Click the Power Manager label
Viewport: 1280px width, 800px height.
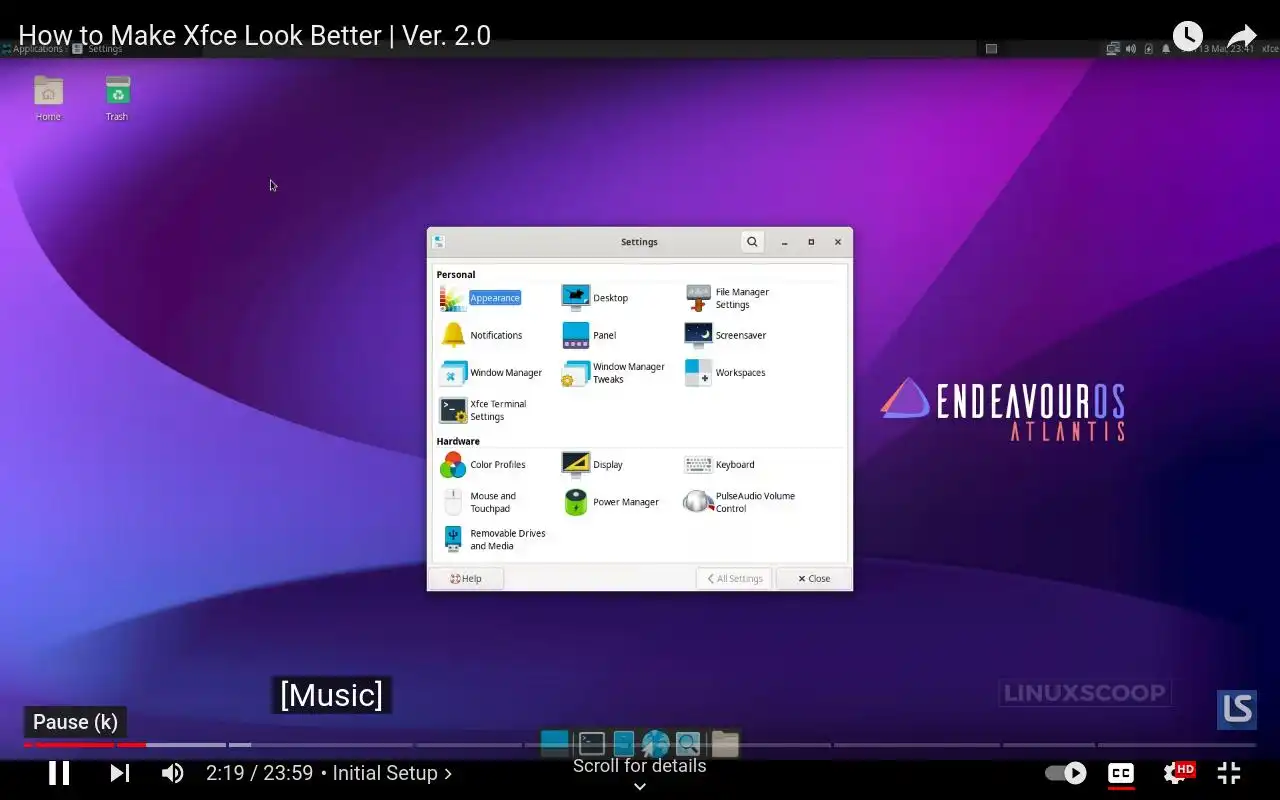tap(626, 502)
